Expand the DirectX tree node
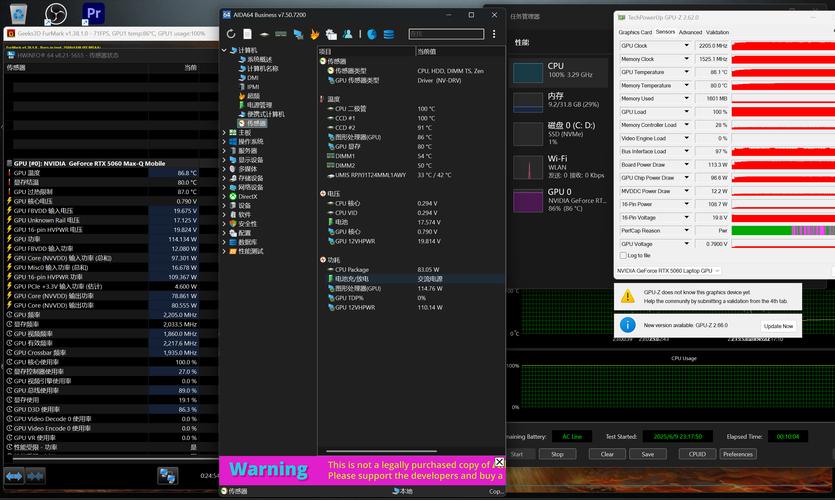The image size is (835, 500). coord(224,196)
